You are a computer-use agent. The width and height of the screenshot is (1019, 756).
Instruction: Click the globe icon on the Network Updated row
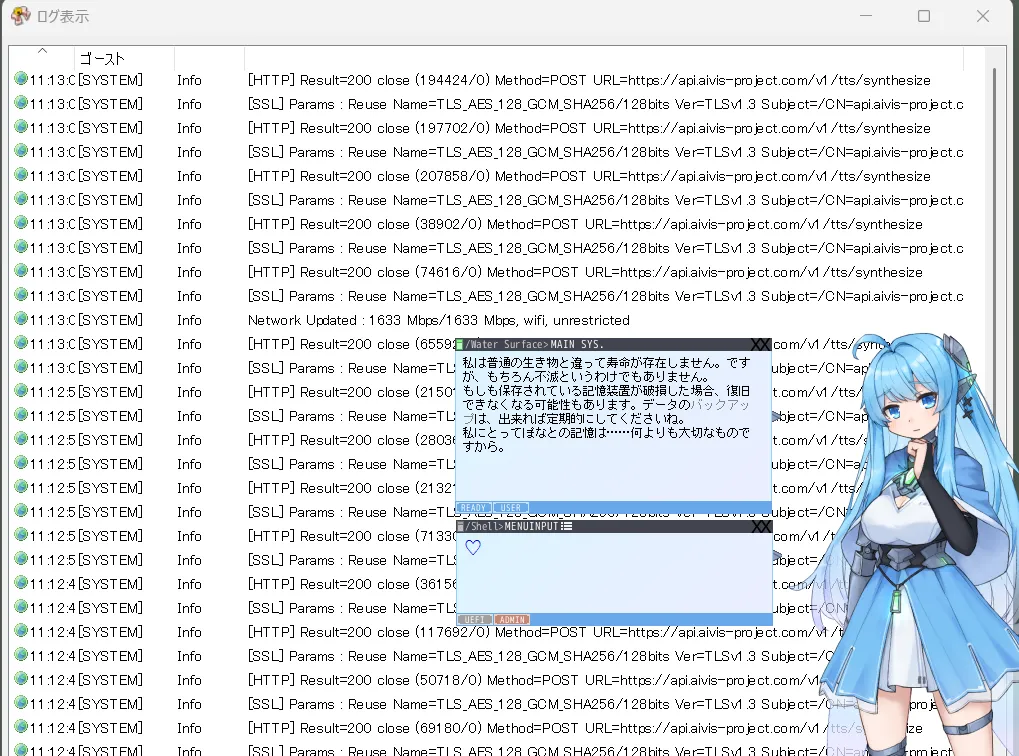click(21, 320)
